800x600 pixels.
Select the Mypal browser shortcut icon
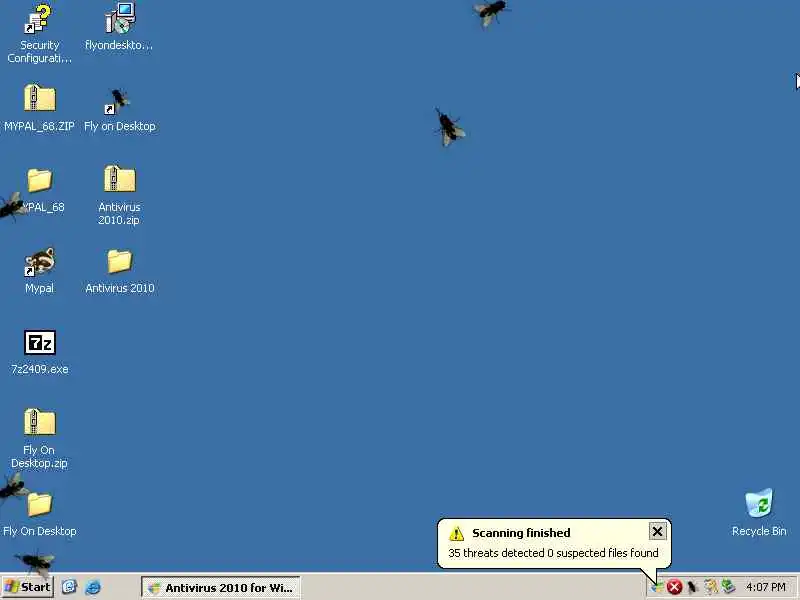coord(39,262)
